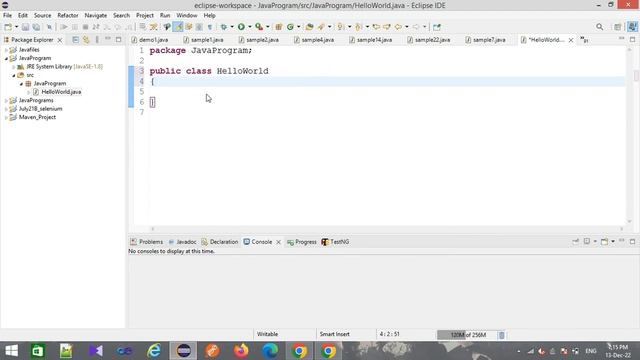
Task: Open the Run menu
Action: [x=165, y=16]
